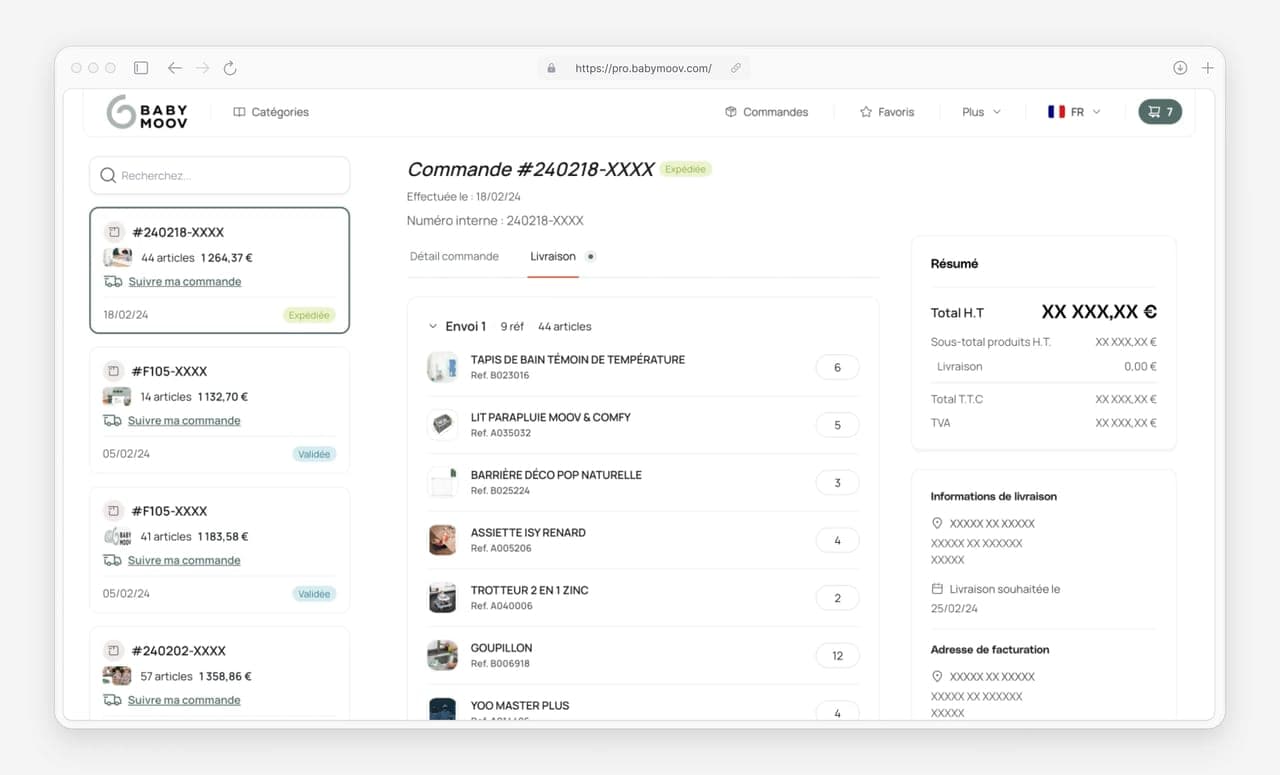Click quantity 2 for Trotteur 2 en 1
Image resolution: width=1280 pixels, height=775 pixels.
(837, 599)
